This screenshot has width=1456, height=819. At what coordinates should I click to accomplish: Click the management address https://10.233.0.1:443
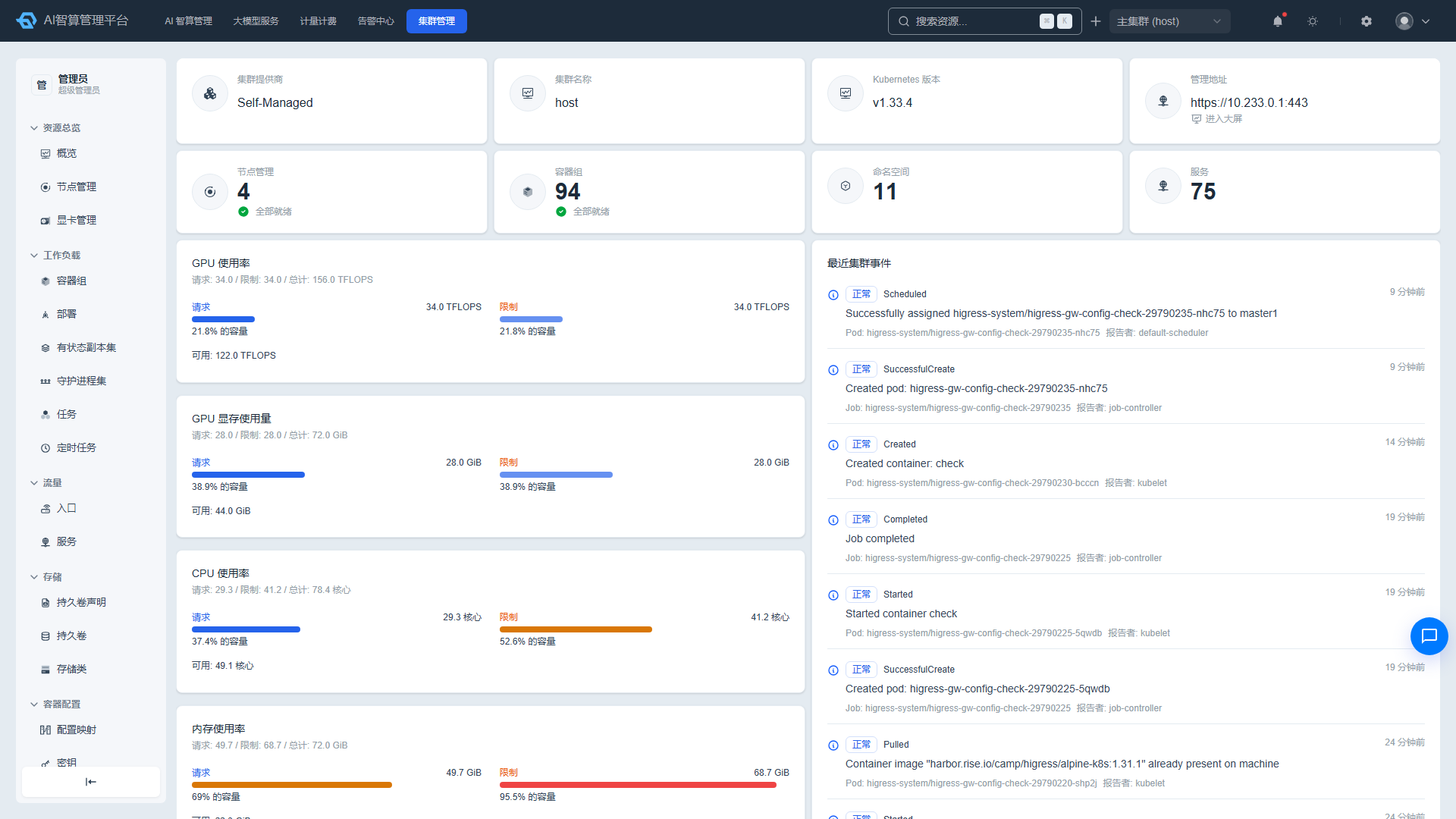click(x=1249, y=102)
